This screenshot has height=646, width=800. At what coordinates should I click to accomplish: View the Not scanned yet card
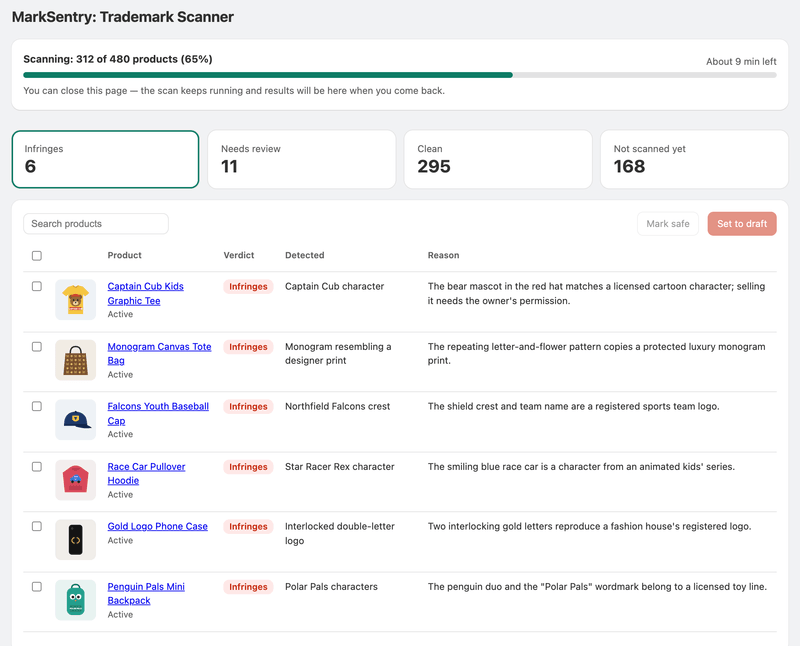pyautogui.click(x=694, y=159)
